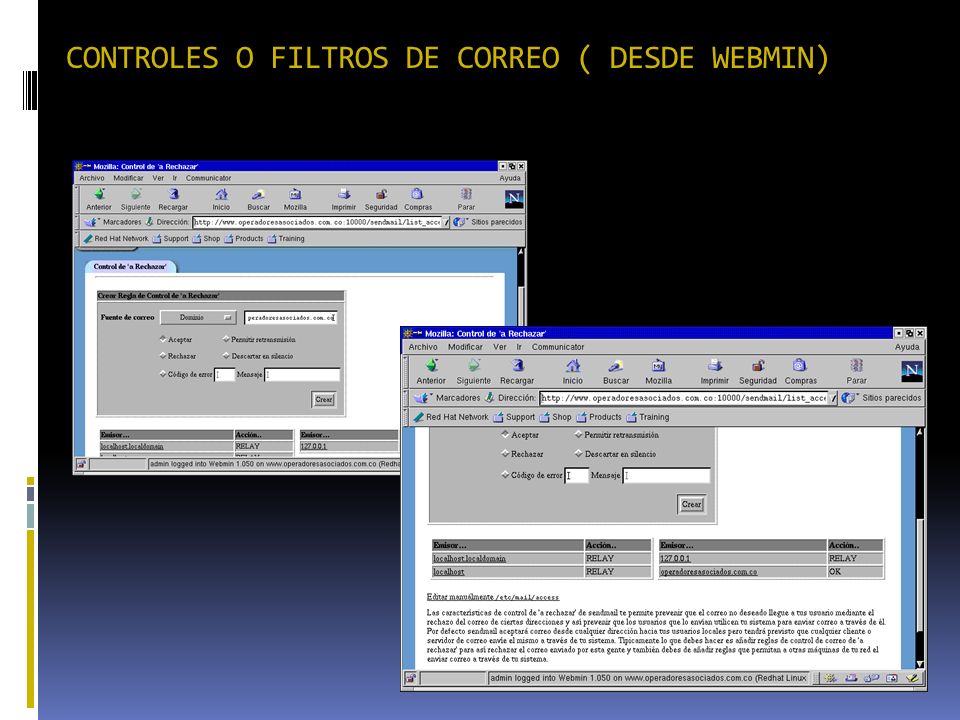Click Sitios parecidos in front window
Screen dimensions: 960x720
[x=882, y=398]
